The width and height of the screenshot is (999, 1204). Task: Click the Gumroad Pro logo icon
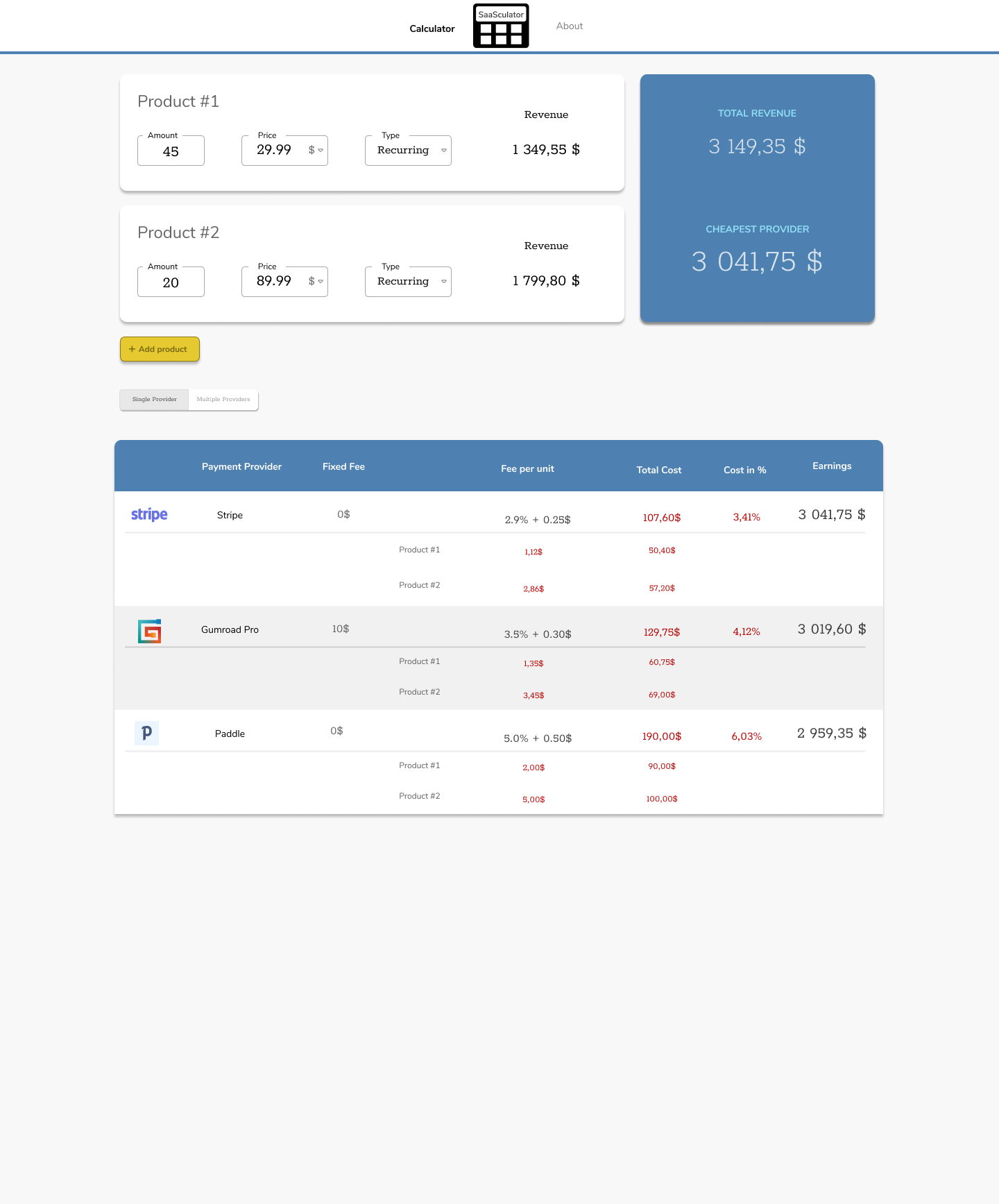149,631
